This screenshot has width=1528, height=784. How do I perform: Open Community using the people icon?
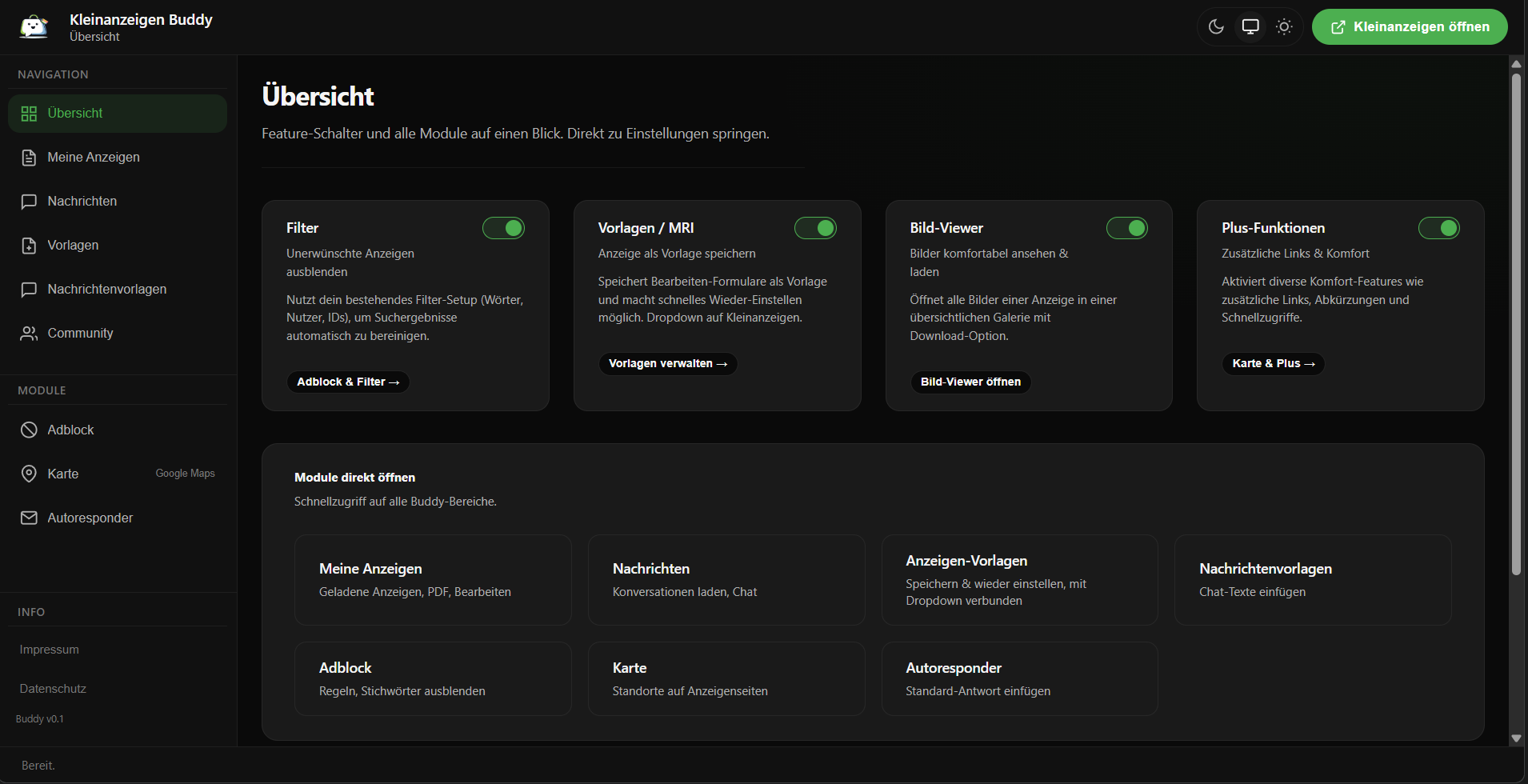click(29, 333)
